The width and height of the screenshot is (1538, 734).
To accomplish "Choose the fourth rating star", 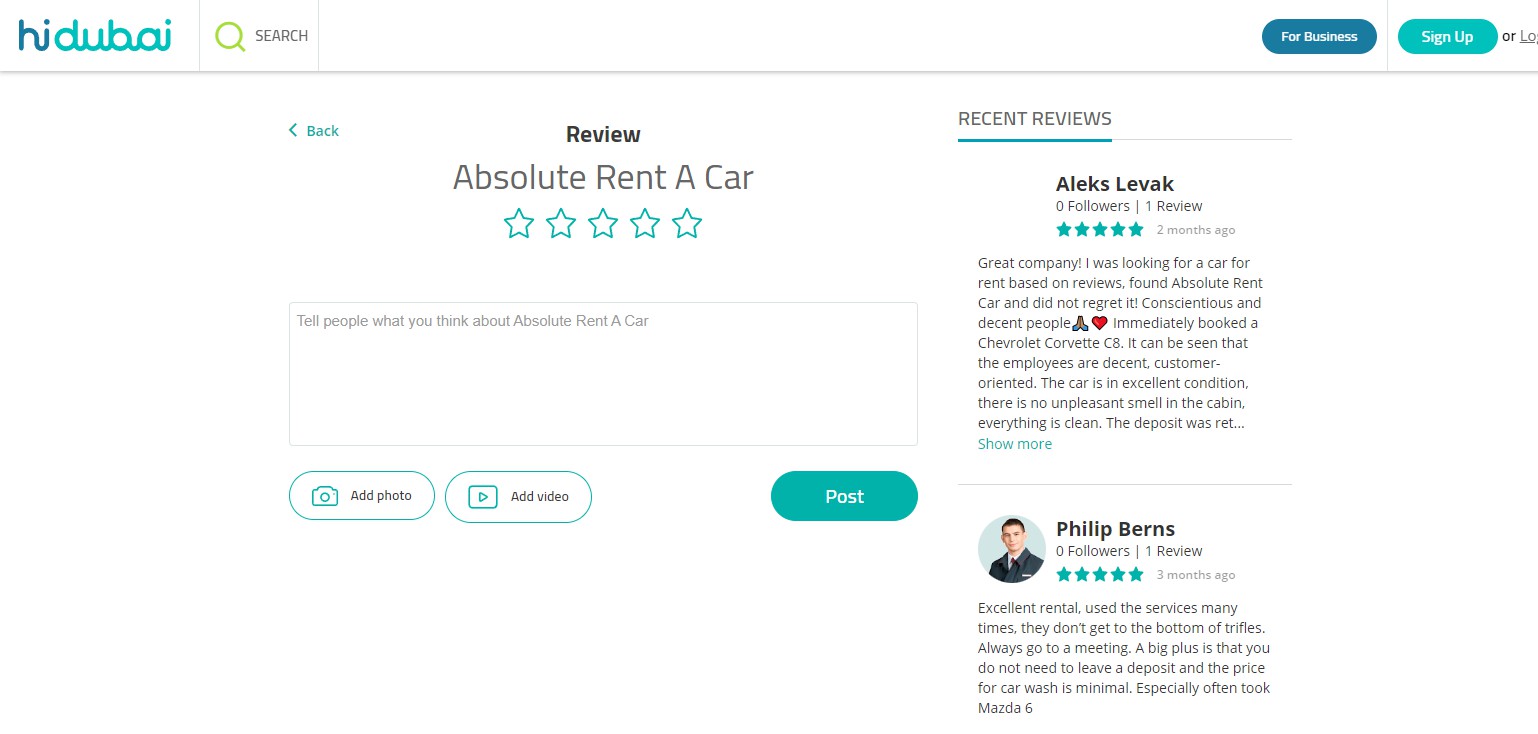I will click(x=645, y=223).
